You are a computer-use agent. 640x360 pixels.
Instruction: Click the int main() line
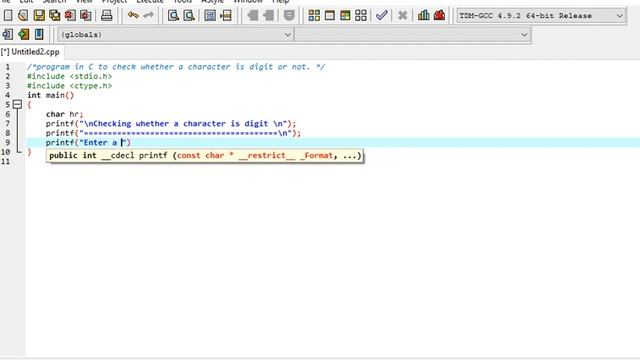51,95
